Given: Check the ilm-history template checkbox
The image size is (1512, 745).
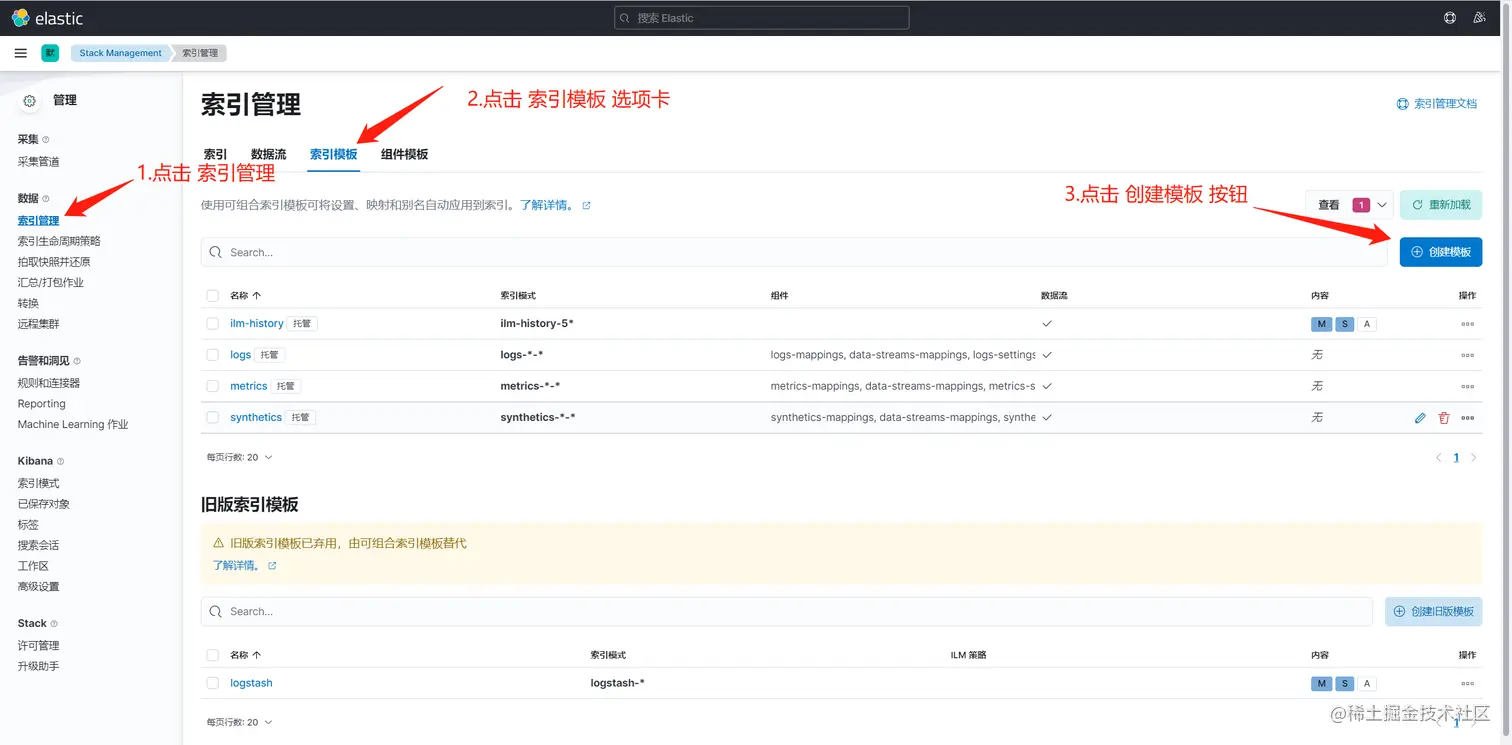Looking at the screenshot, I should click(212, 324).
